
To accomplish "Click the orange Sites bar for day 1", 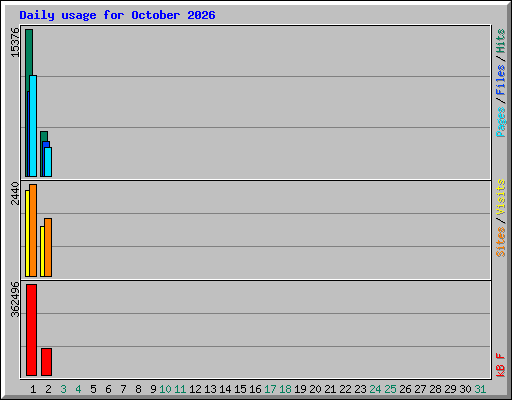I will (33, 230).
